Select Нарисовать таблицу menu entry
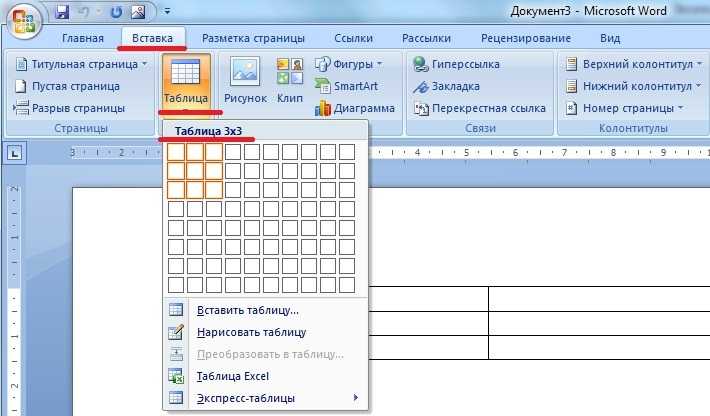 (265, 332)
